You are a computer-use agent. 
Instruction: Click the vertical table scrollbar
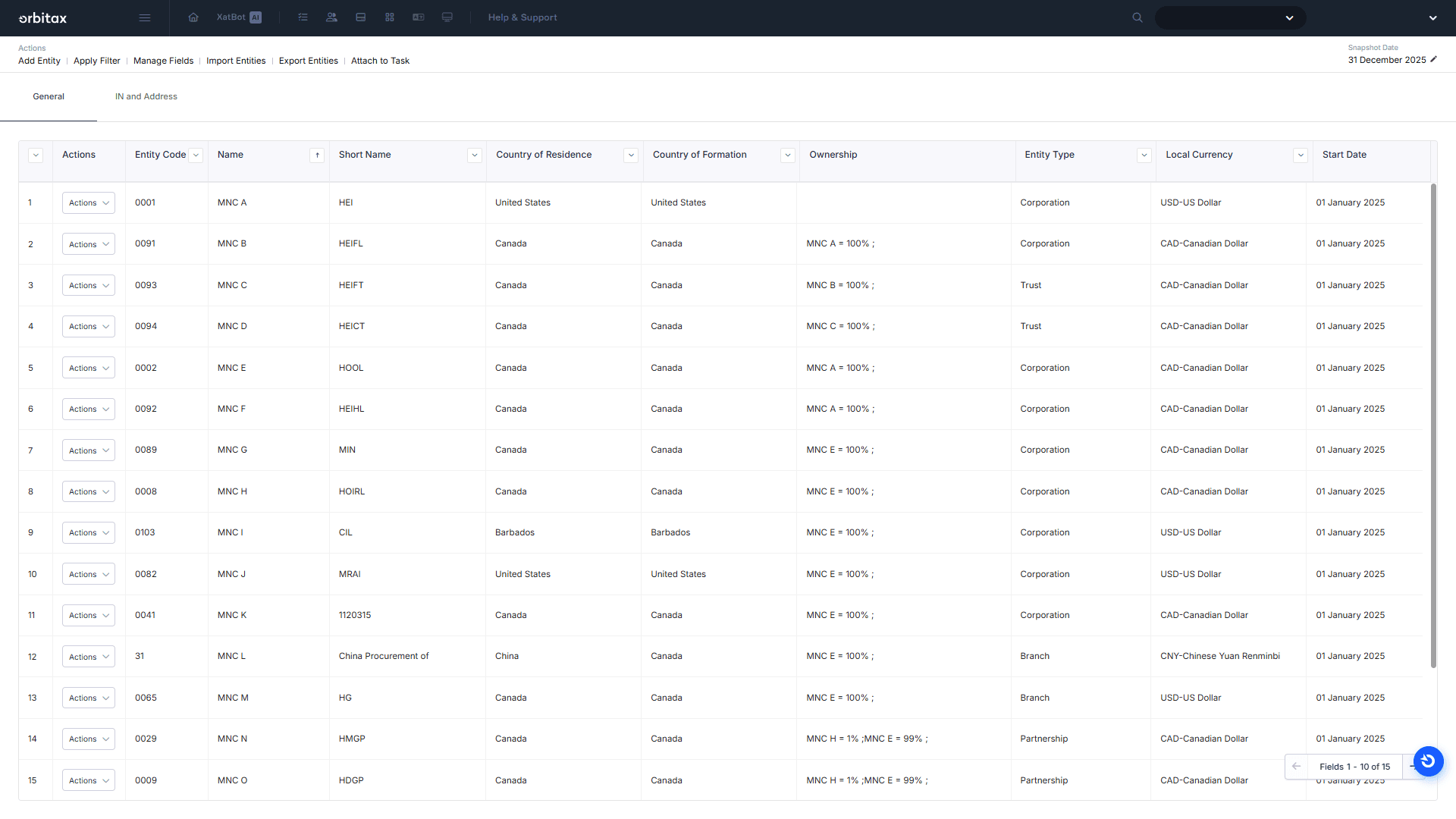[1433, 425]
